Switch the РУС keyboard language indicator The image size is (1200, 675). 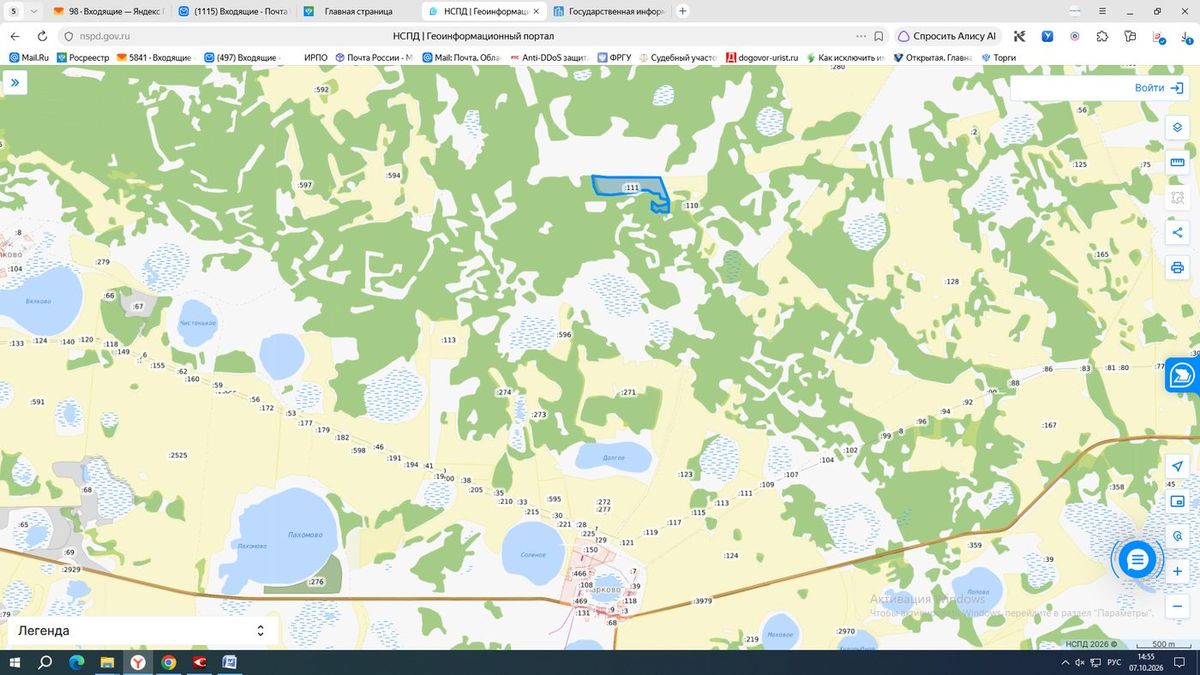(1113, 662)
